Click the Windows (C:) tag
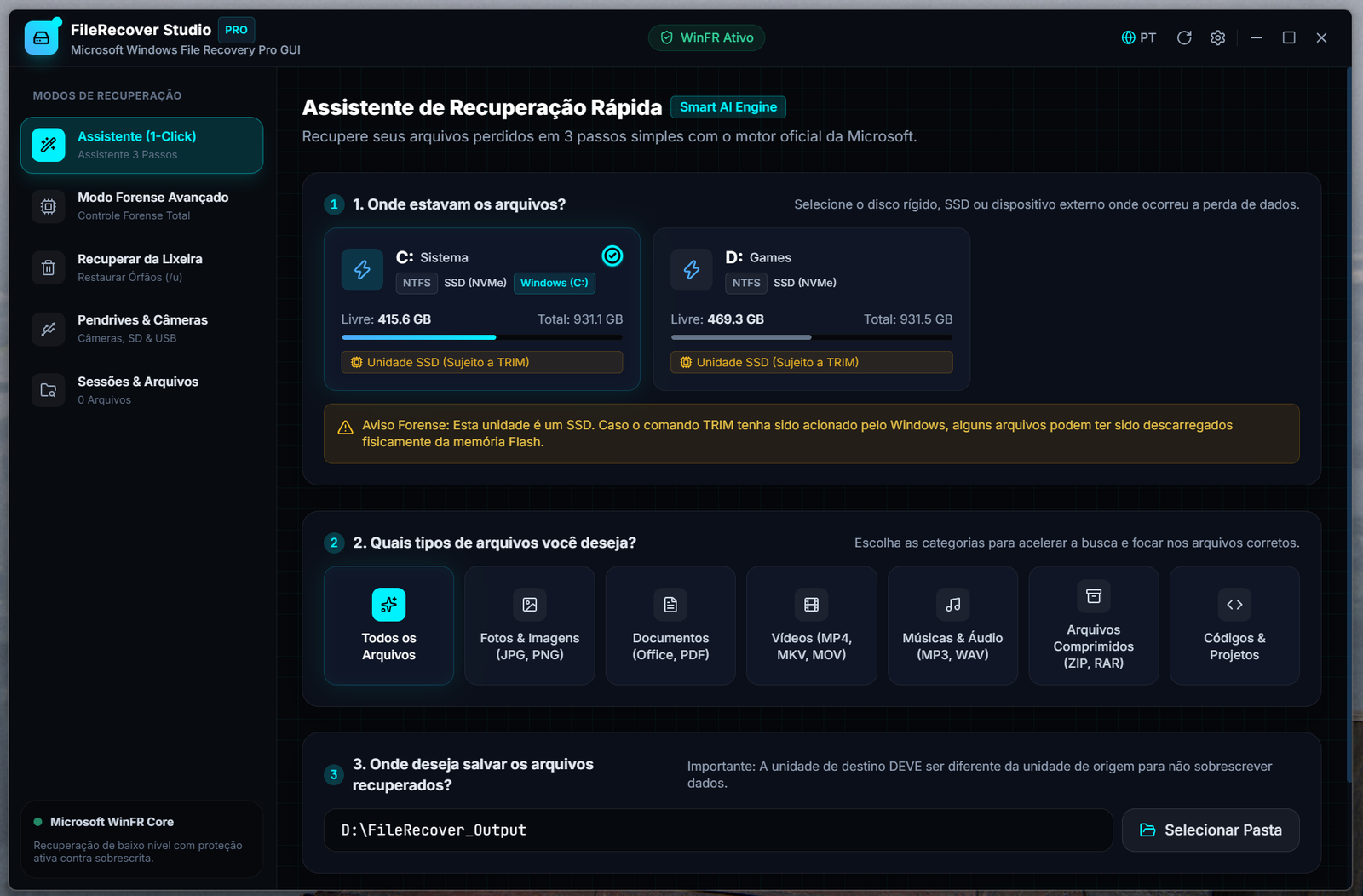 click(555, 283)
